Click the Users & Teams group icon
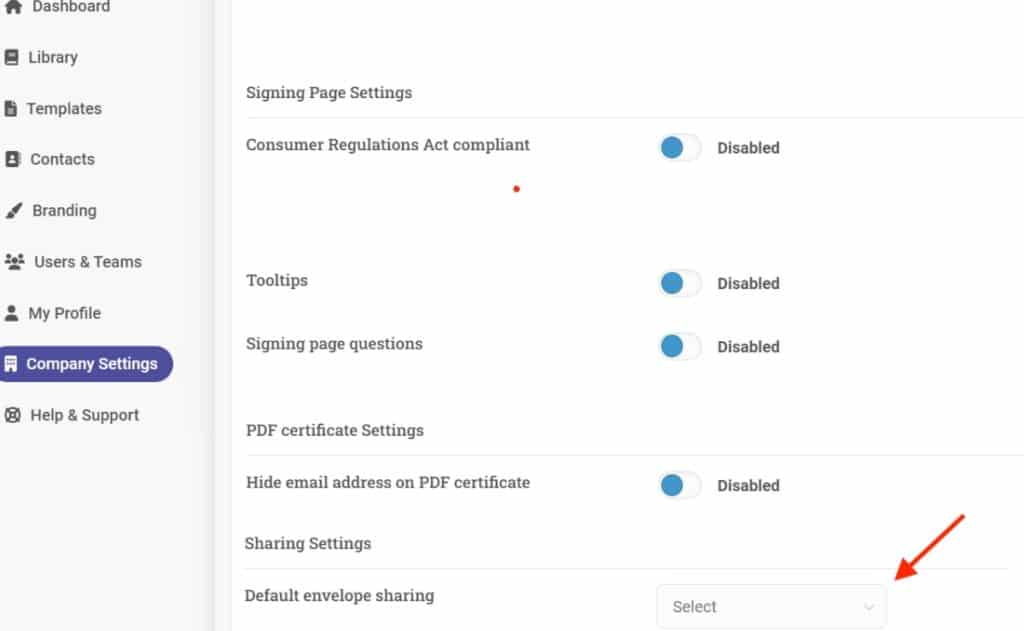1024x631 pixels. coord(14,261)
